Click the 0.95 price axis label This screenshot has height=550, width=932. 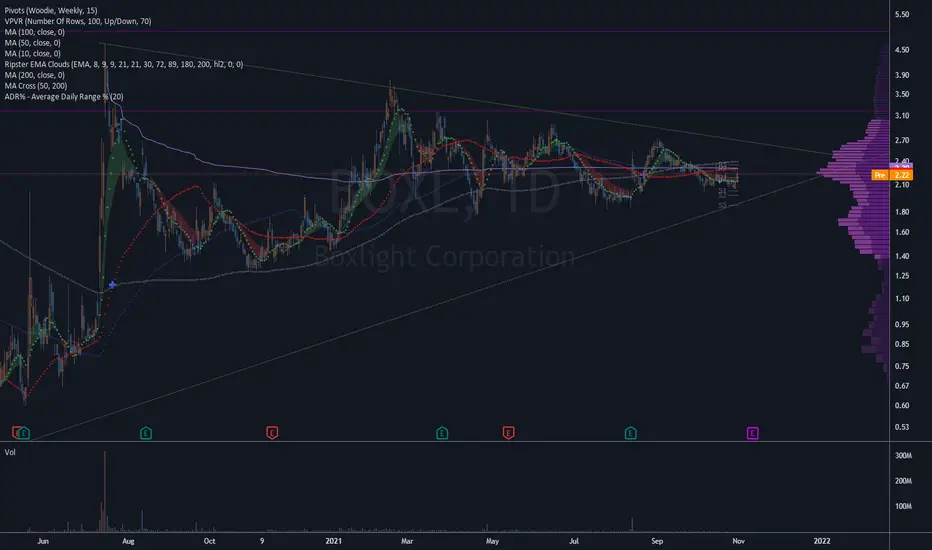click(x=902, y=324)
